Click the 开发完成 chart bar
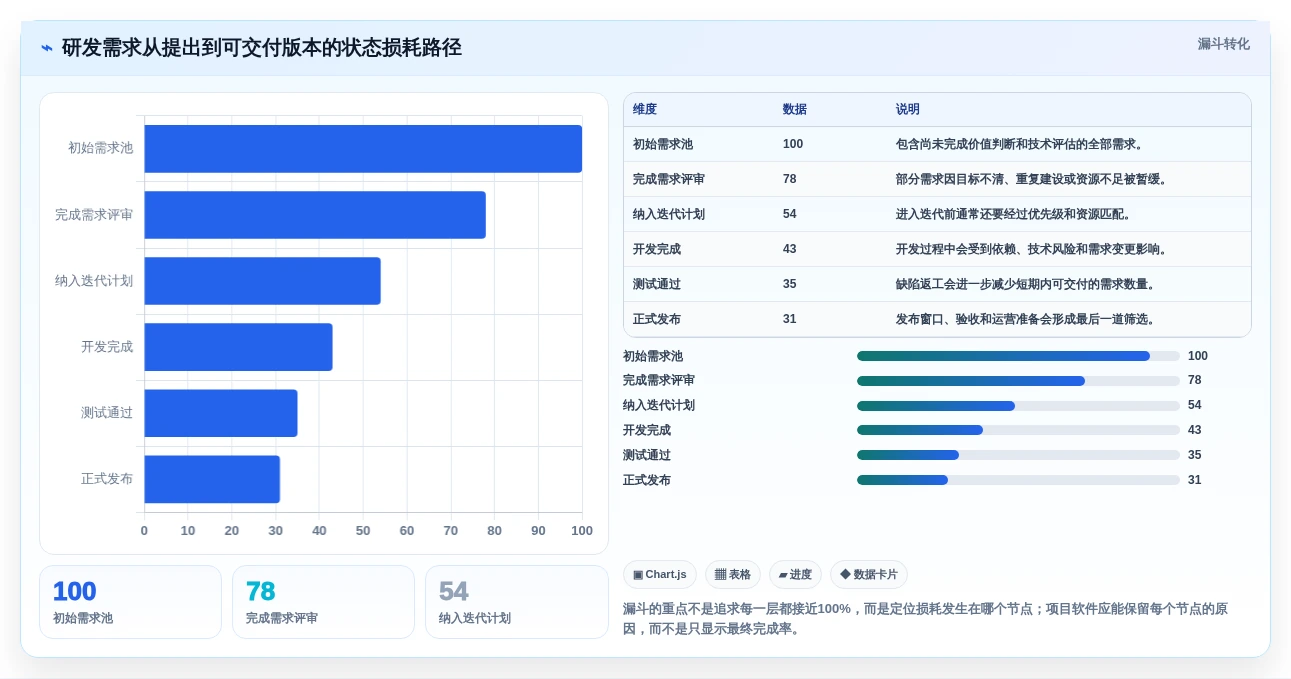 click(239, 347)
